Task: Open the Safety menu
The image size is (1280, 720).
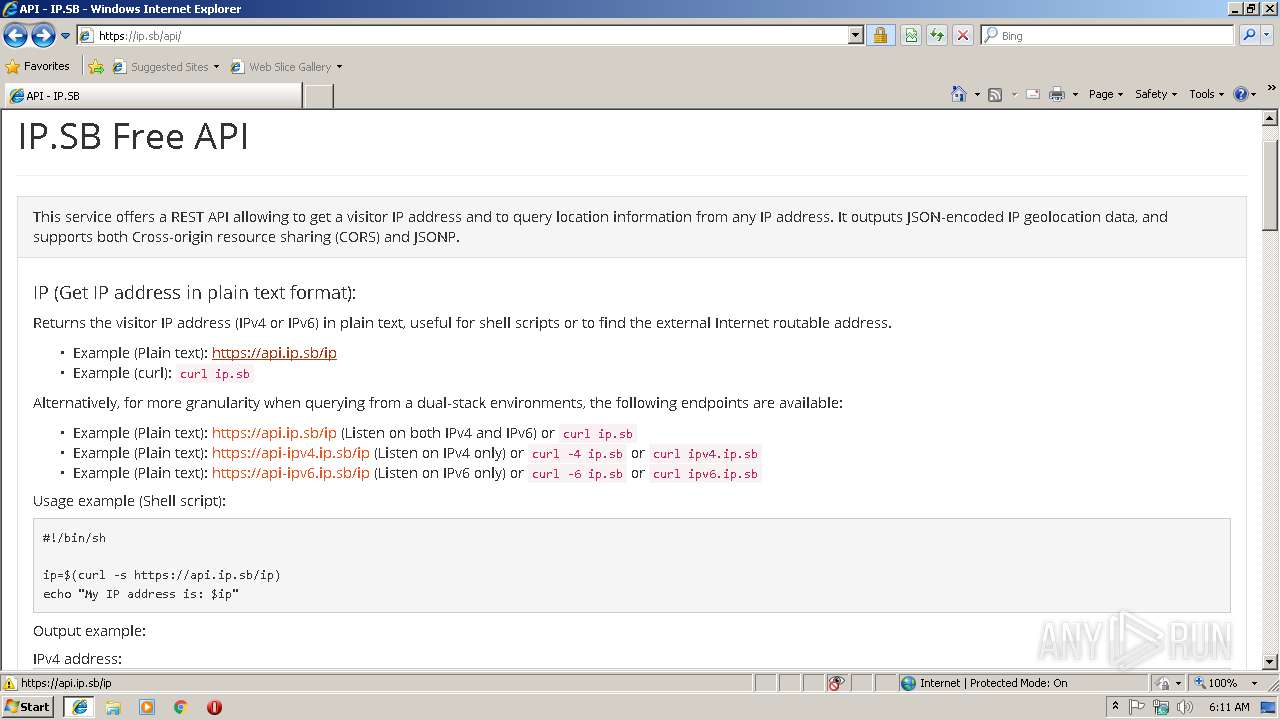Action: 1155,94
